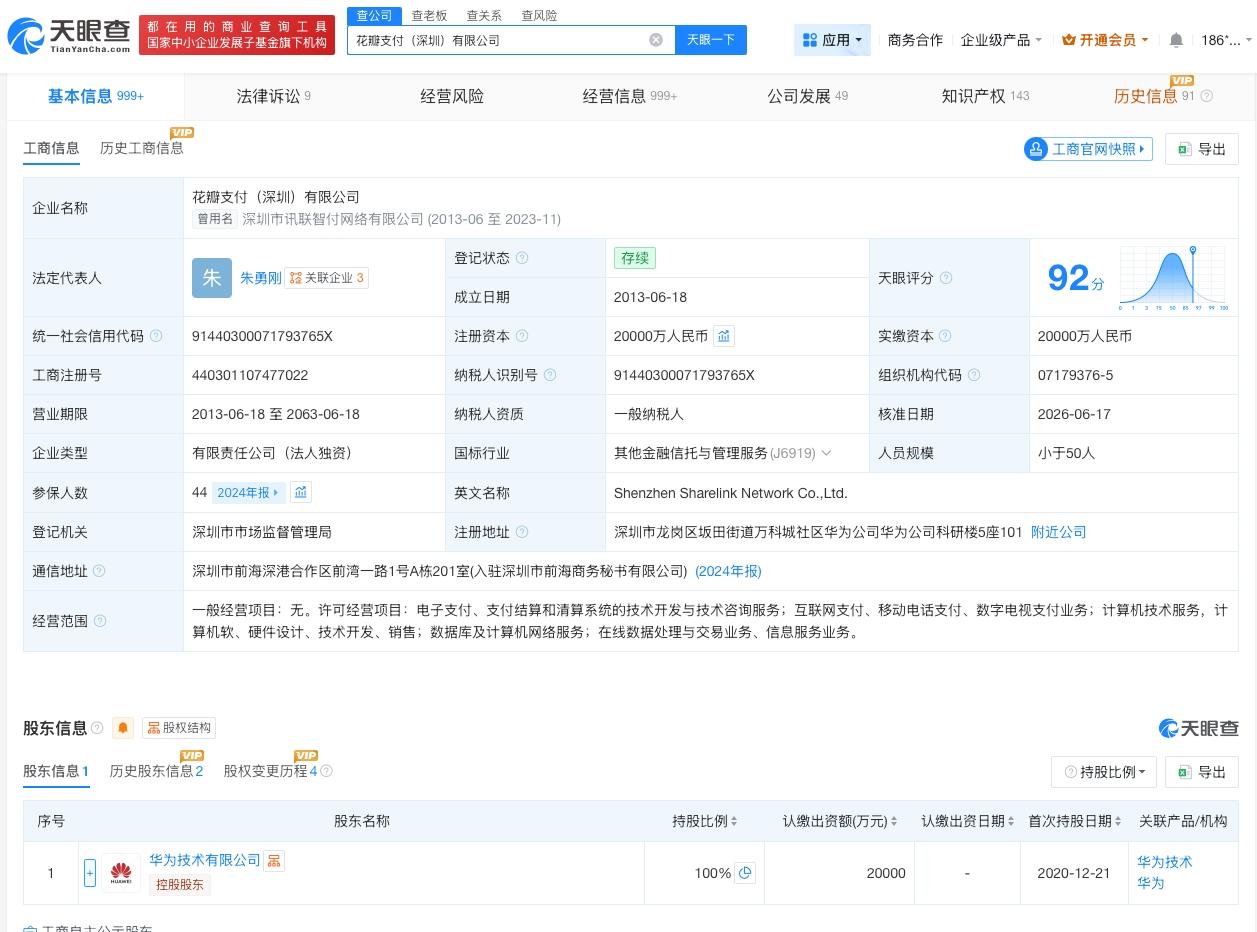This screenshot has width=1257, height=932.
Task: Click the company search input field
Action: pos(498,40)
